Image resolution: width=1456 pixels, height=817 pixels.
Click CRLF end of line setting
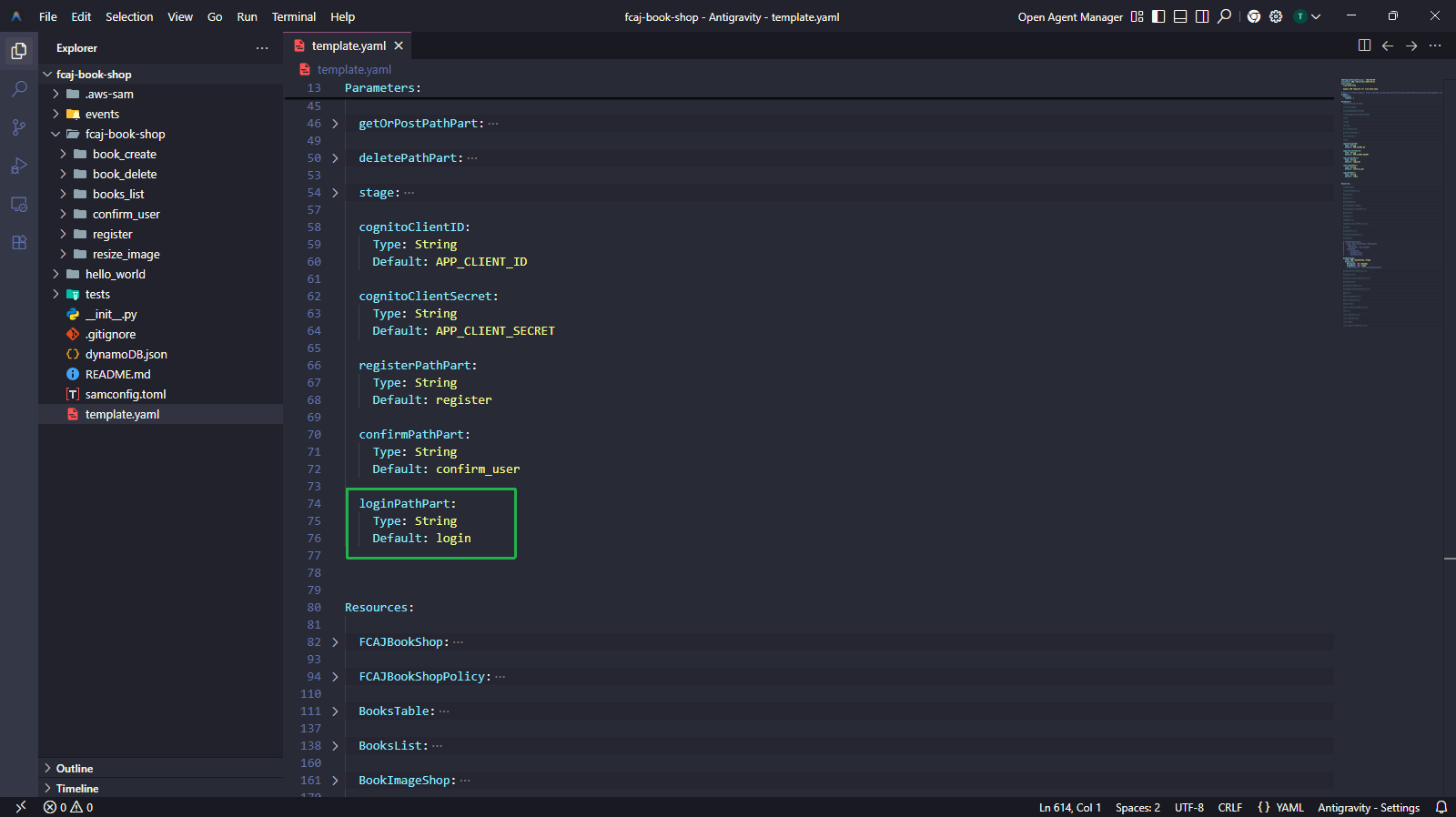pos(1230,807)
